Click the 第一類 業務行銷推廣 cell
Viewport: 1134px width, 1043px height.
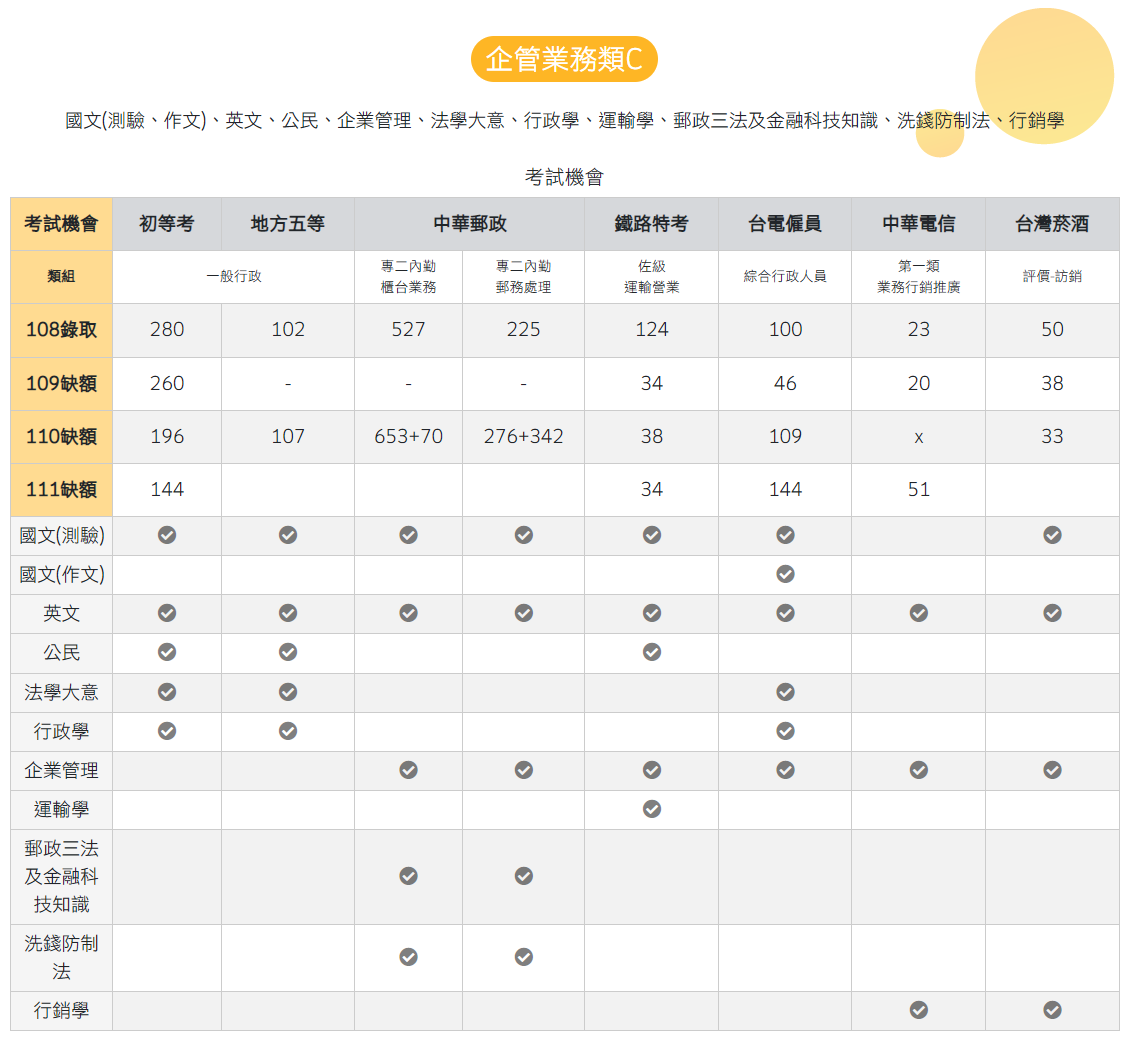coord(918,276)
